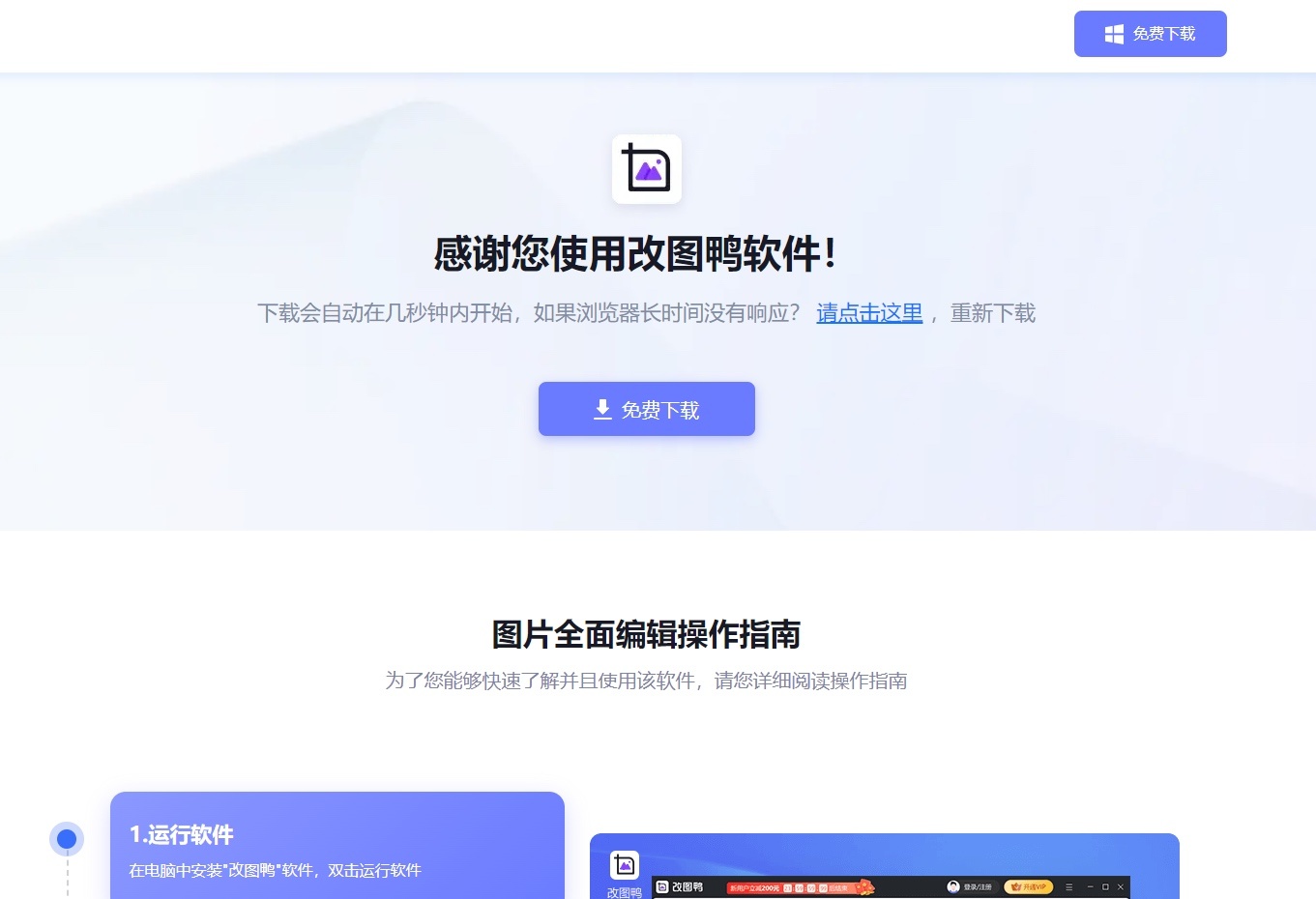Viewport: 1316px width, 899px height.
Task: Click the 改图鸭 app logo above the heading
Action: pyautogui.click(x=647, y=169)
